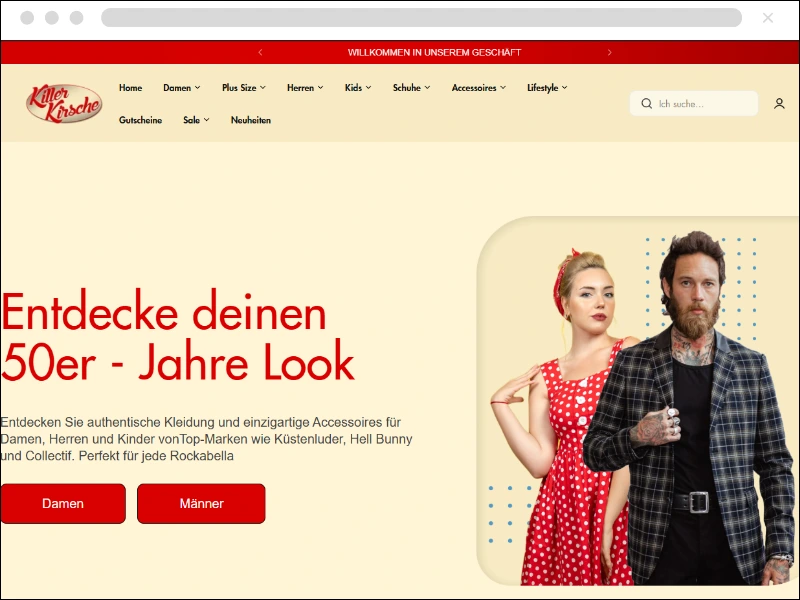The image size is (800, 600).
Task: Open the Schuhe menu
Action: [407, 88]
